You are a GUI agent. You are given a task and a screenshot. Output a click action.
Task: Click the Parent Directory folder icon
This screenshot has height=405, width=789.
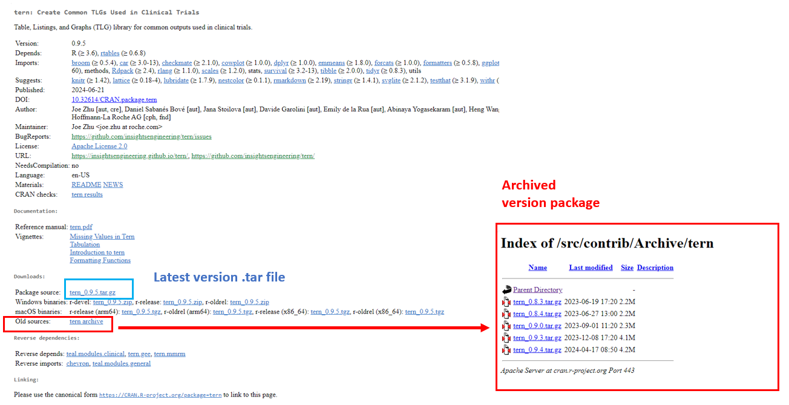tap(506, 290)
